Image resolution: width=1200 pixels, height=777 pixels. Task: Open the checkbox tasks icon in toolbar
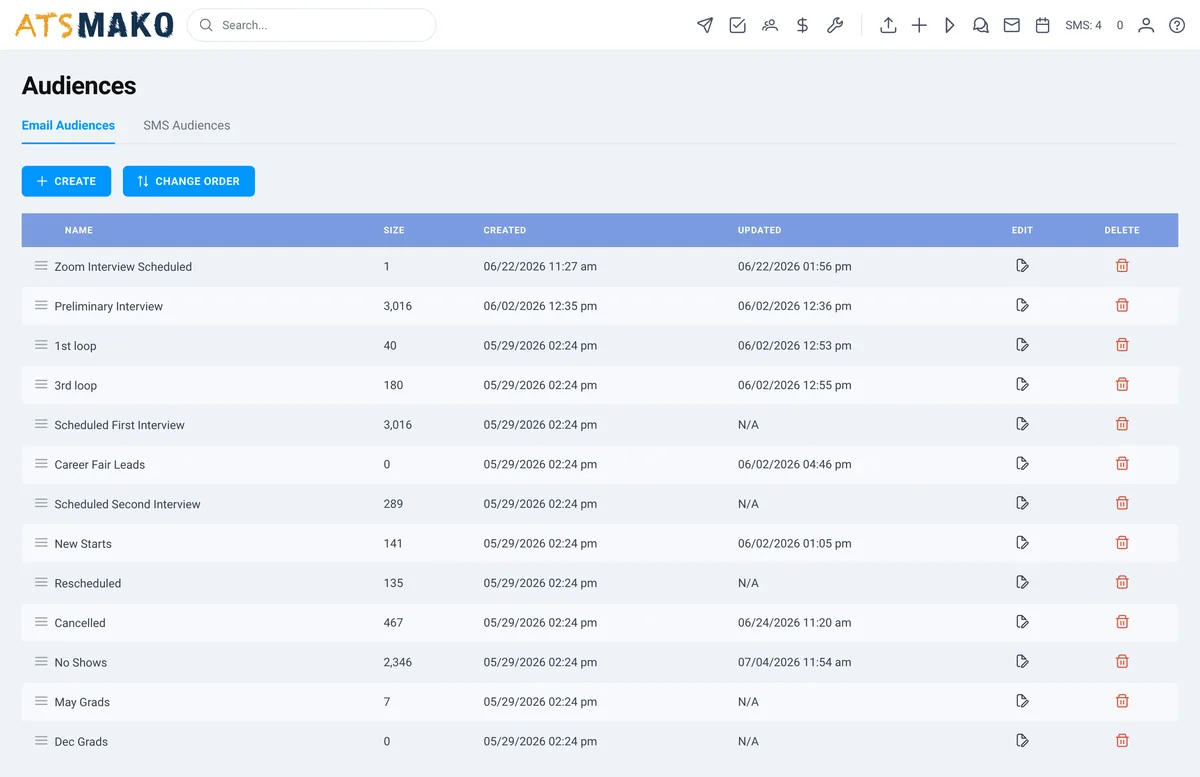pyautogui.click(x=737, y=25)
